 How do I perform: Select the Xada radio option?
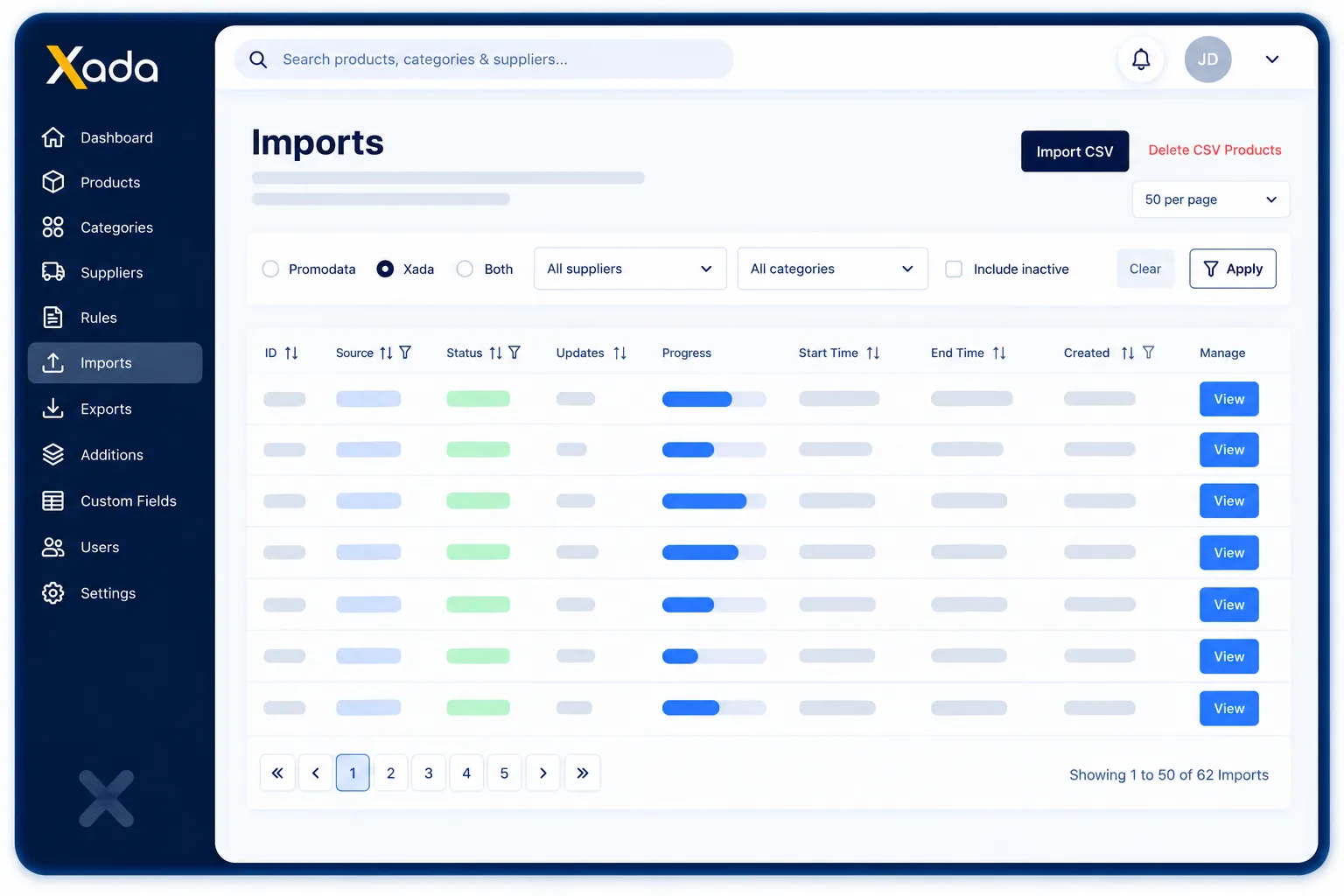coord(385,269)
